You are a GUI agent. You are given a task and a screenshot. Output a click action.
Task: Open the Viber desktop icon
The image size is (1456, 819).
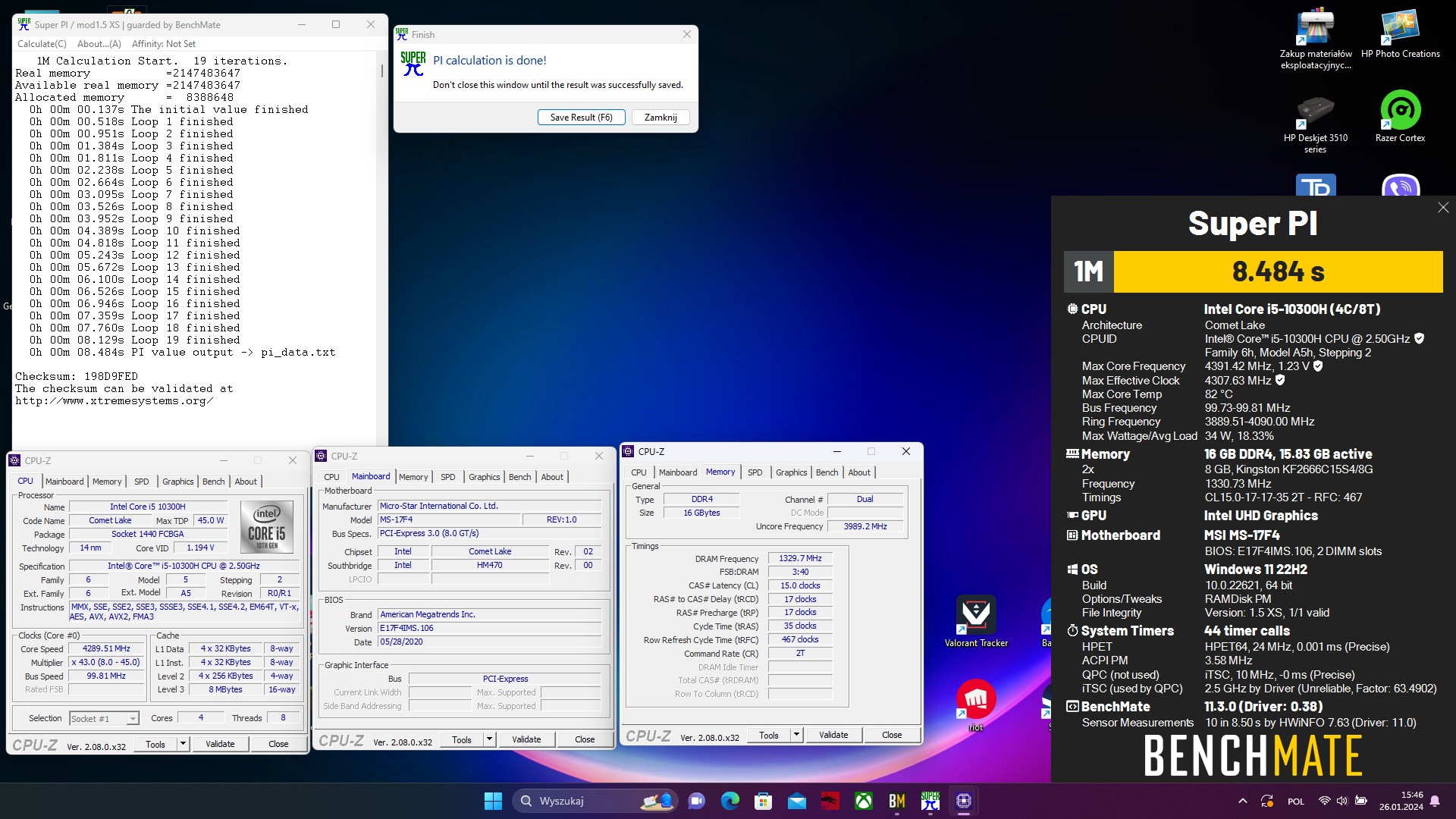click(x=1401, y=186)
